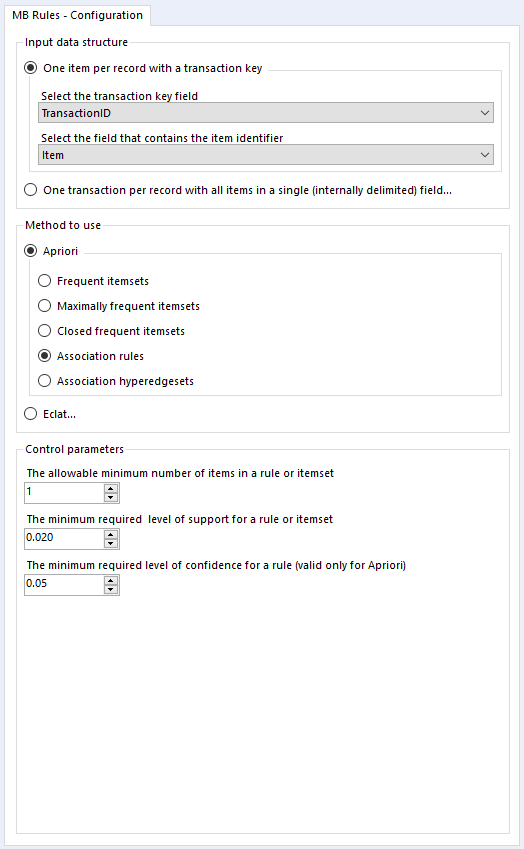
Task: Increase minimum confidence level up arrow
Action: [x=111, y=581]
